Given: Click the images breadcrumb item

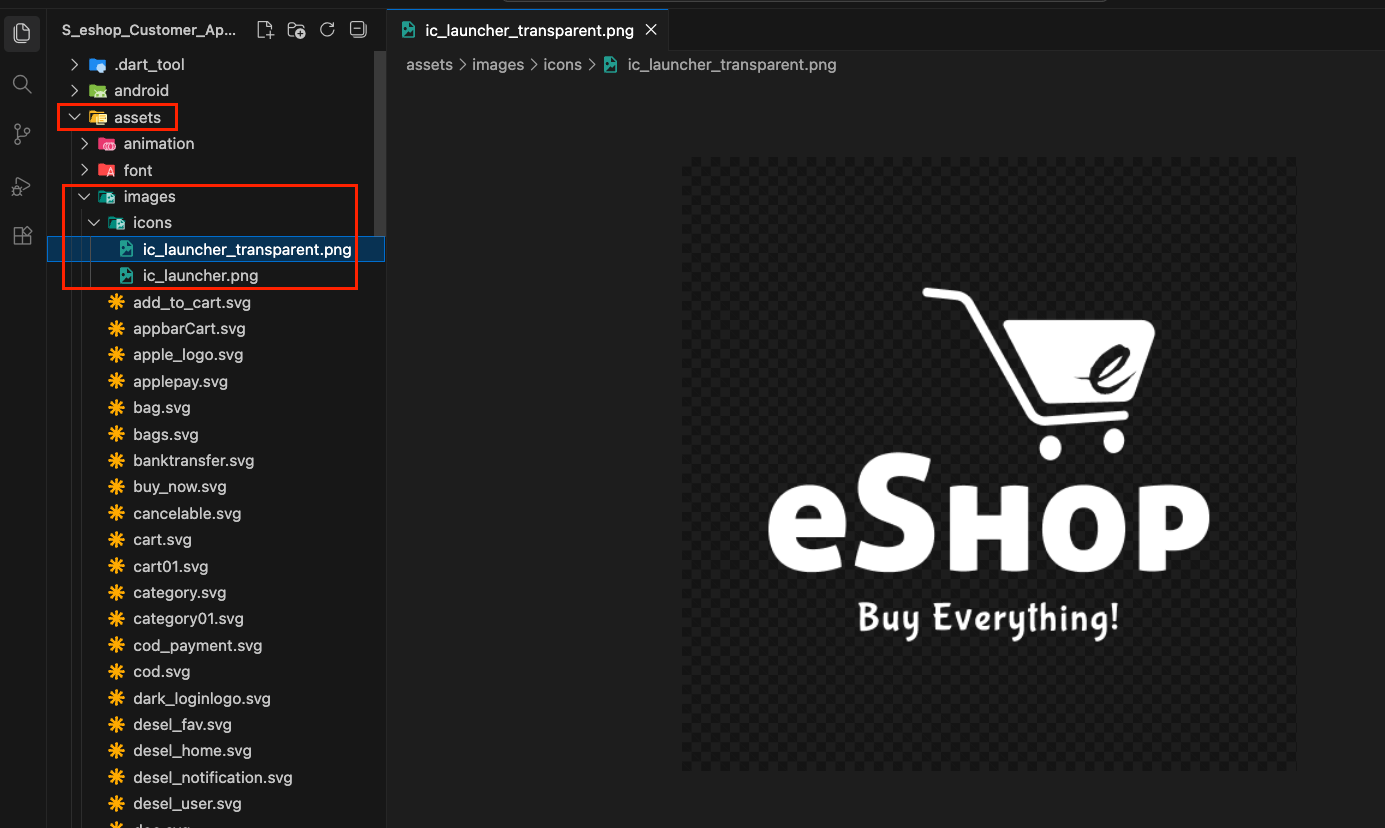Looking at the screenshot, I should tap(498, 64).
